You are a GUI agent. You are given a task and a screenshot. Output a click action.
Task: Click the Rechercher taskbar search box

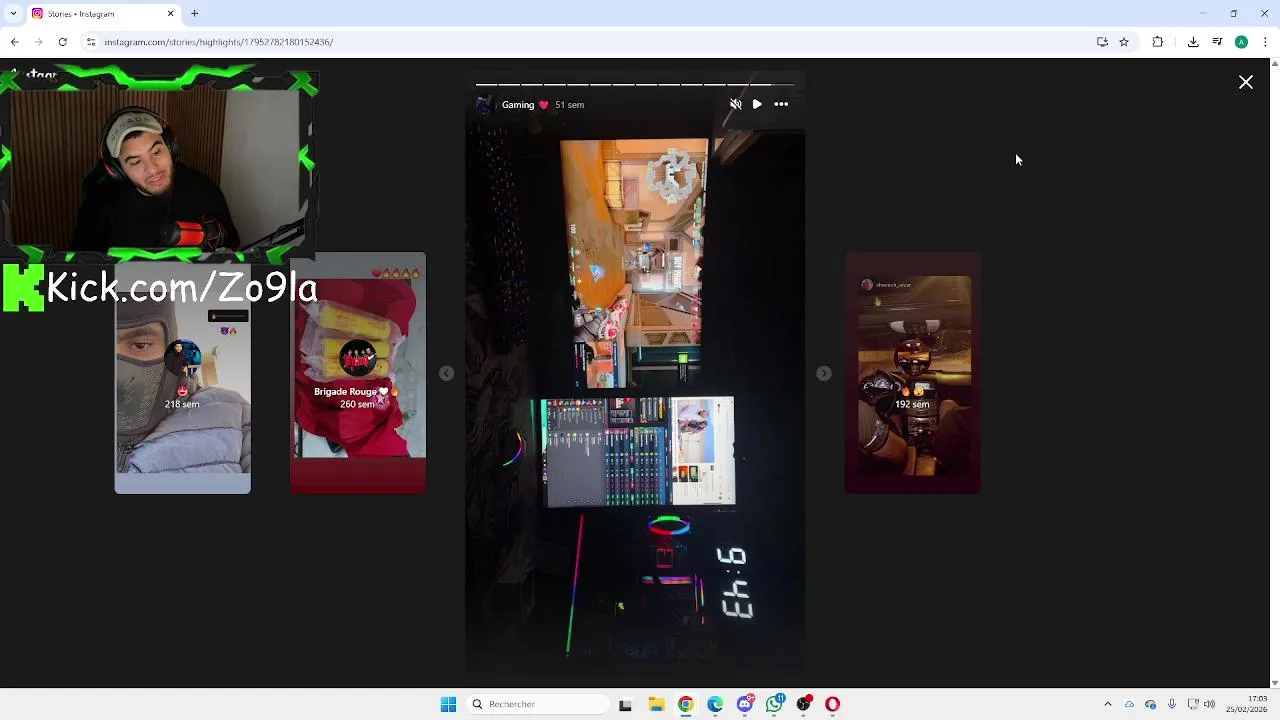pos(539,704)
